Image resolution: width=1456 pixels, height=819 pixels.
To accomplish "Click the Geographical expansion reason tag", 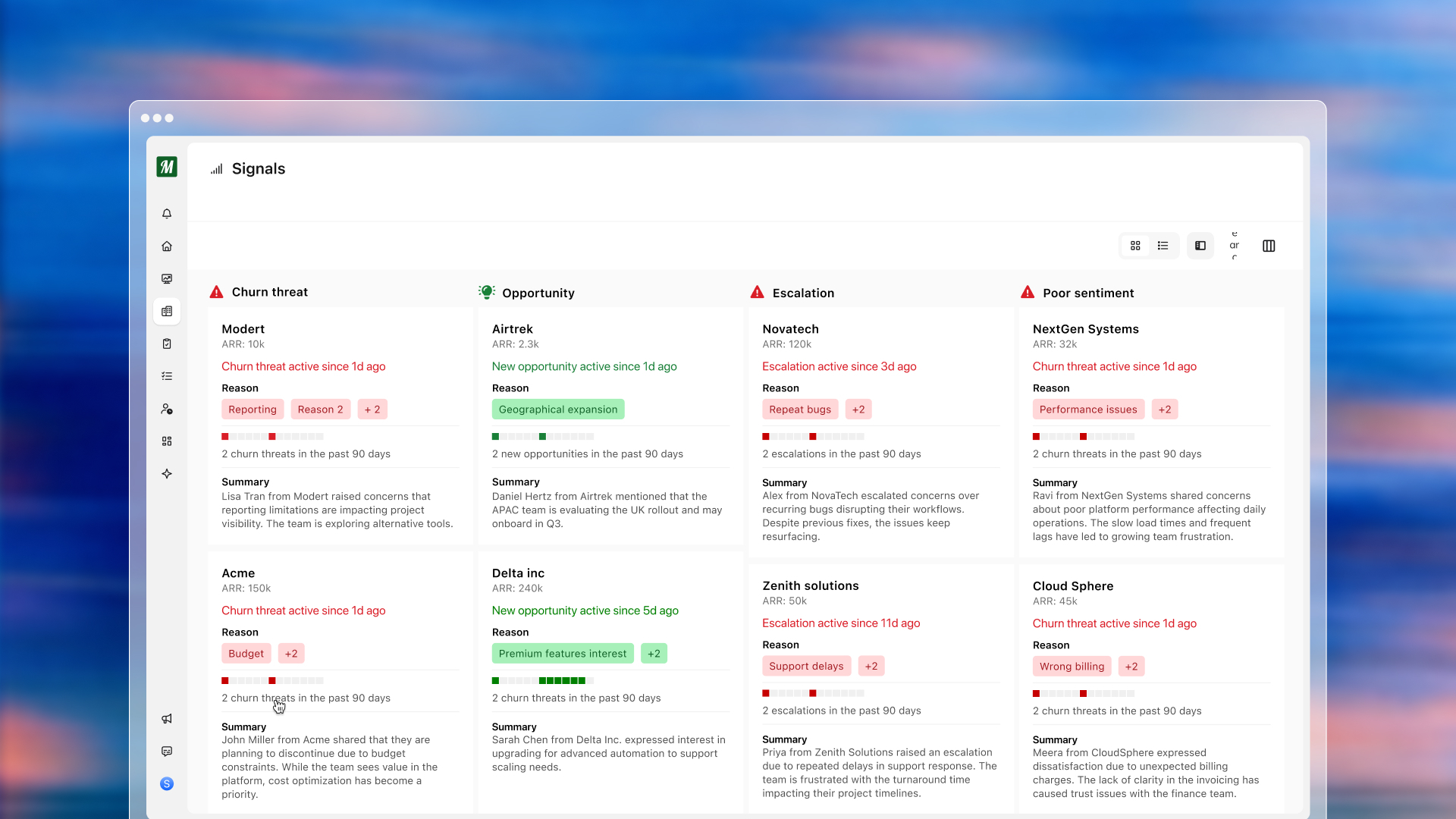I will click(x=558, y=409).
